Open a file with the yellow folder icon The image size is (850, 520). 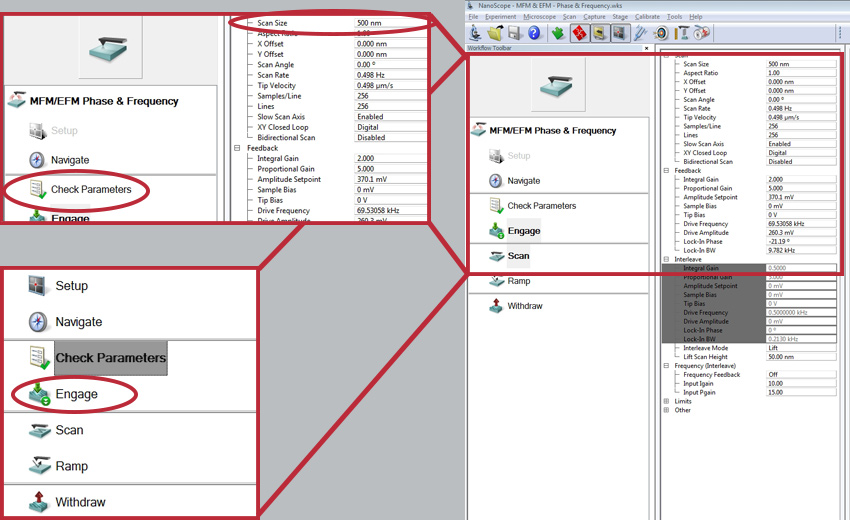pyautogui.click(x=495, y=33)
